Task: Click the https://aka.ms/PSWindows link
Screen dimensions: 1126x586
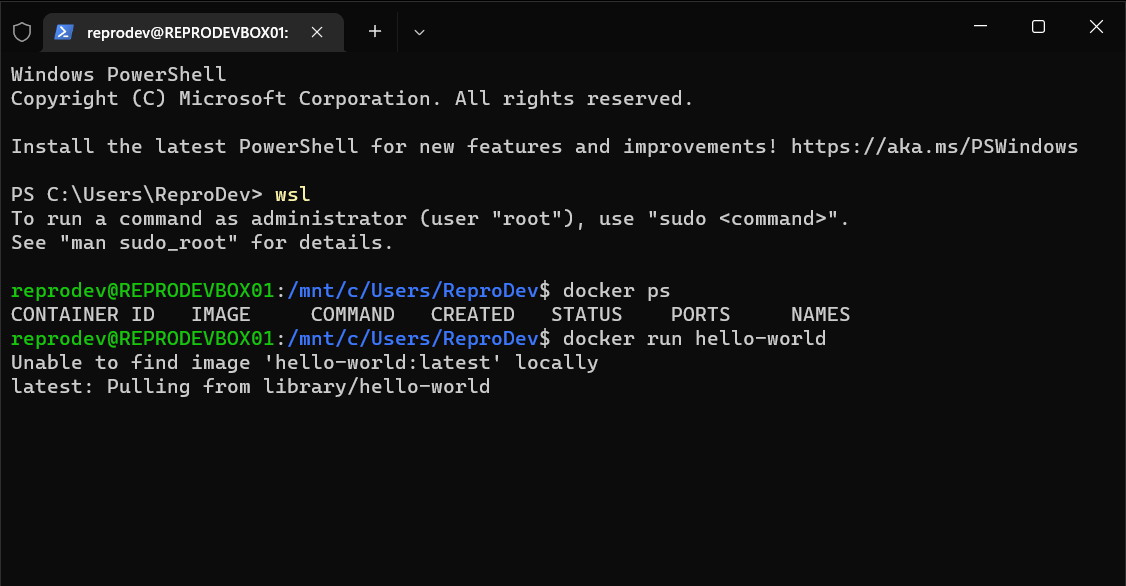Action: click(x=934, y=146)
